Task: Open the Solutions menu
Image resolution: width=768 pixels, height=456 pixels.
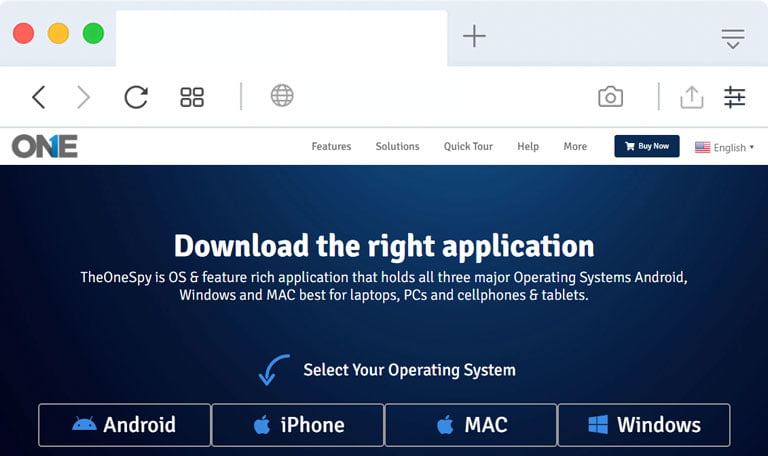Action: [397, 146]
